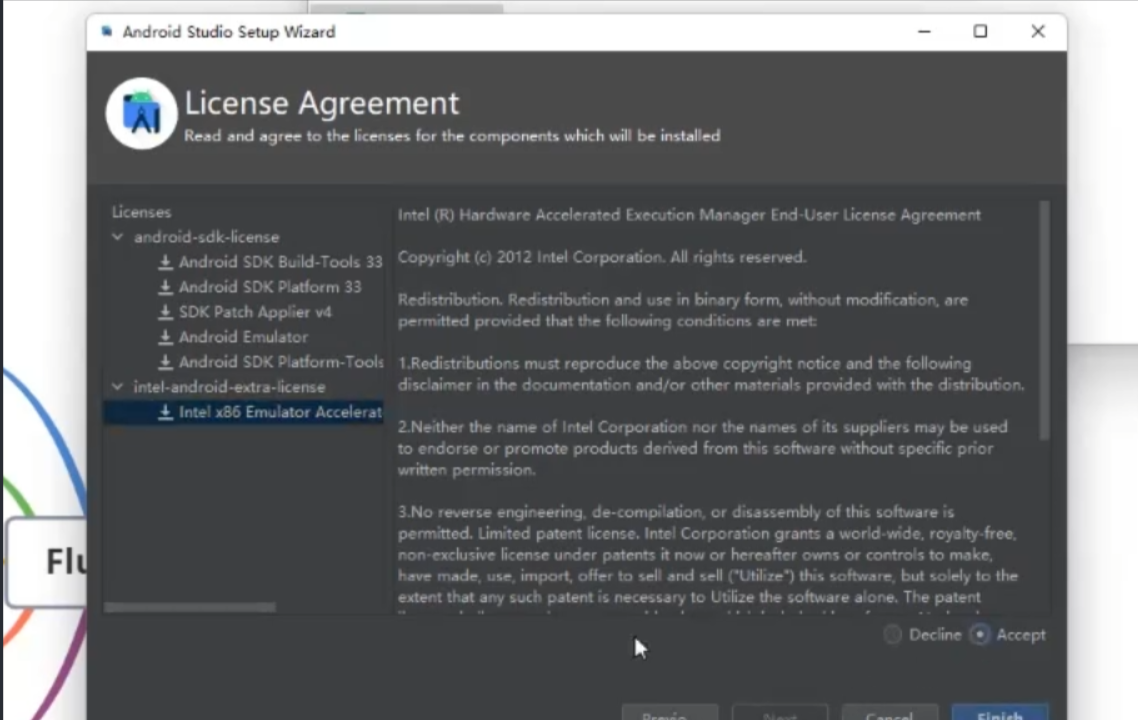Select the Decline radio button

point(893,634)
